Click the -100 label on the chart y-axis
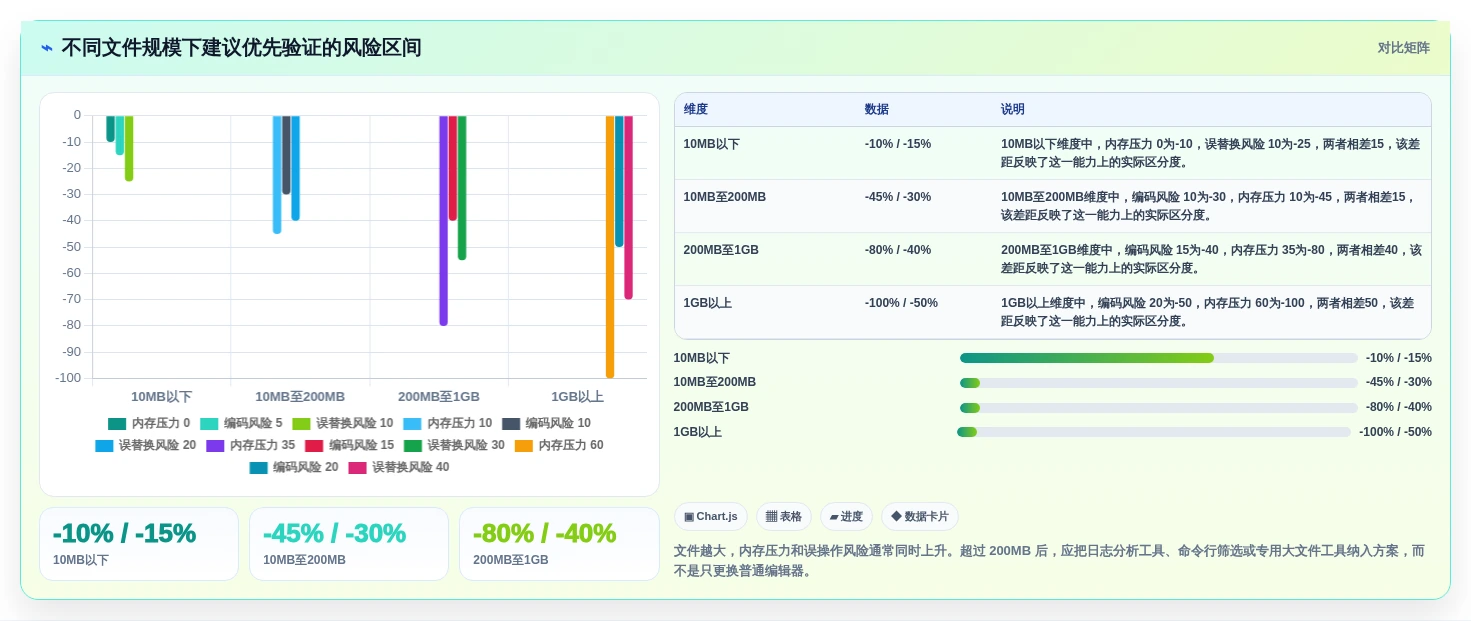Image resolution: width=1471 pixels, height=621 pixels. [x=67, y=378]
